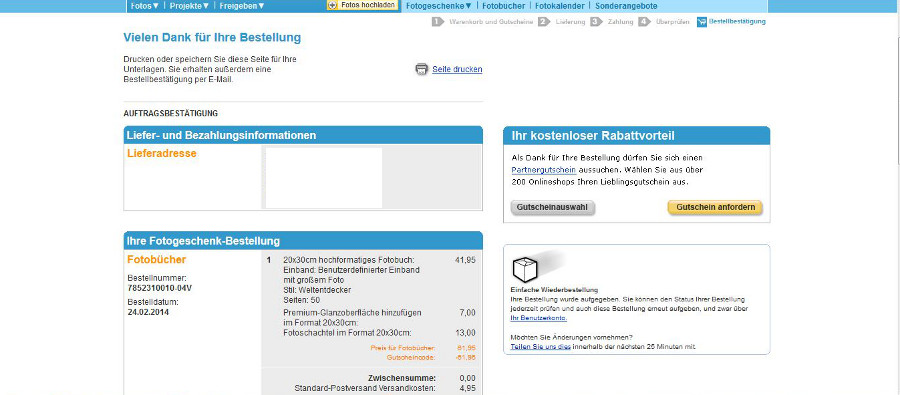Click the Zahlung step label
This screenshot has width=900, height=395.
pyautogui.click(x=620, y=22)
